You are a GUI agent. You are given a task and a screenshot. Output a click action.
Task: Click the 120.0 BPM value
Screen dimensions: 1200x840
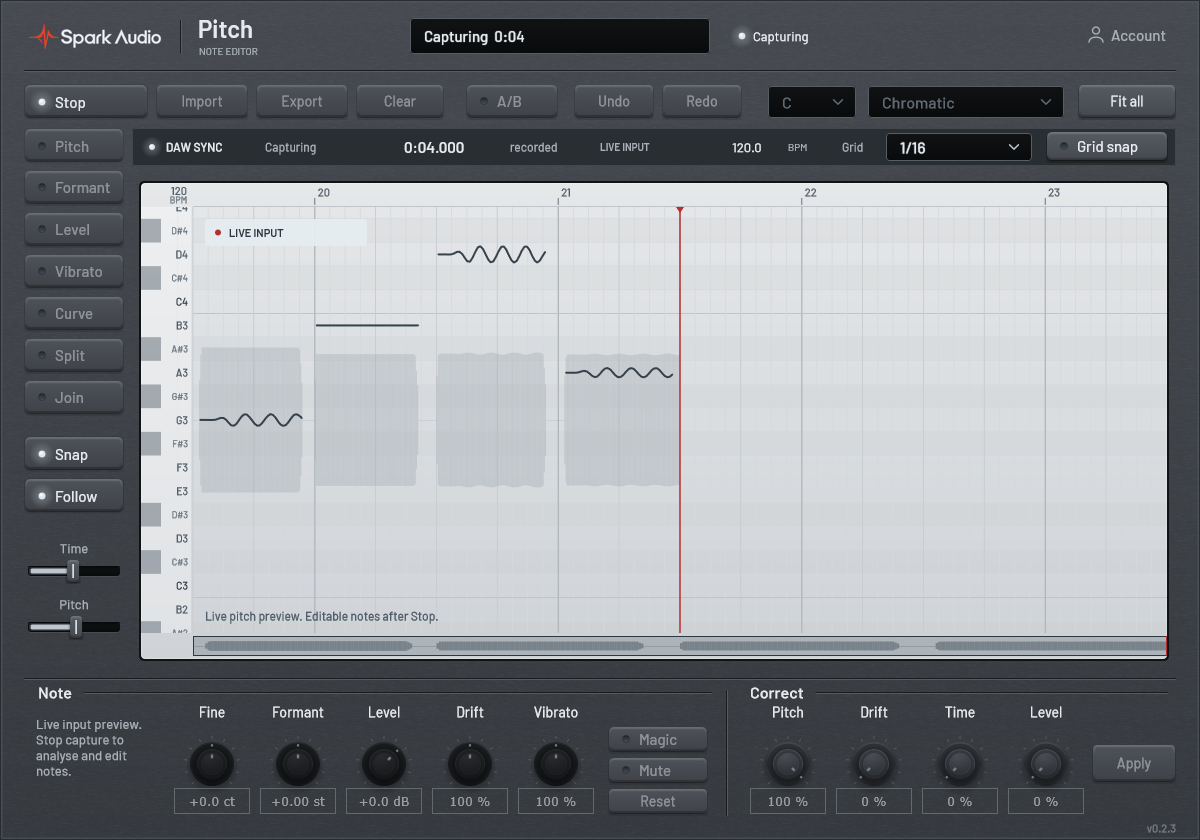[746, 148]
